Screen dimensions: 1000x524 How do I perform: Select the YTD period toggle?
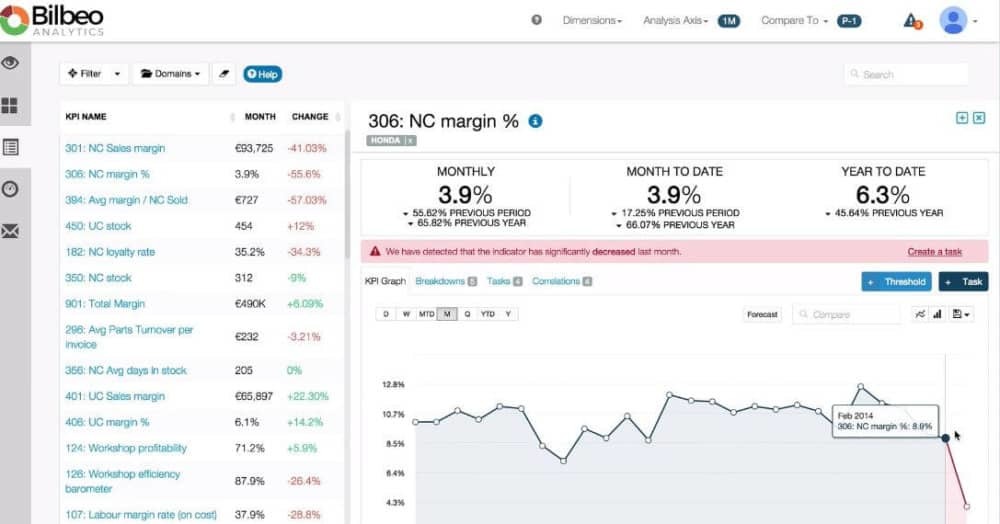(x=488, y=314)
